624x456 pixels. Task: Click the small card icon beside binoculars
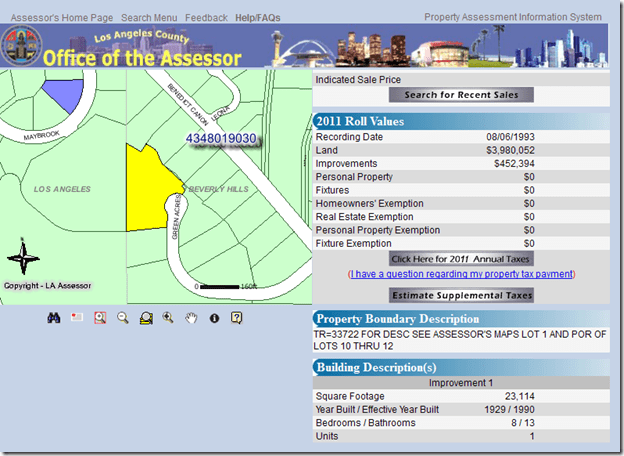coord(76,318)
